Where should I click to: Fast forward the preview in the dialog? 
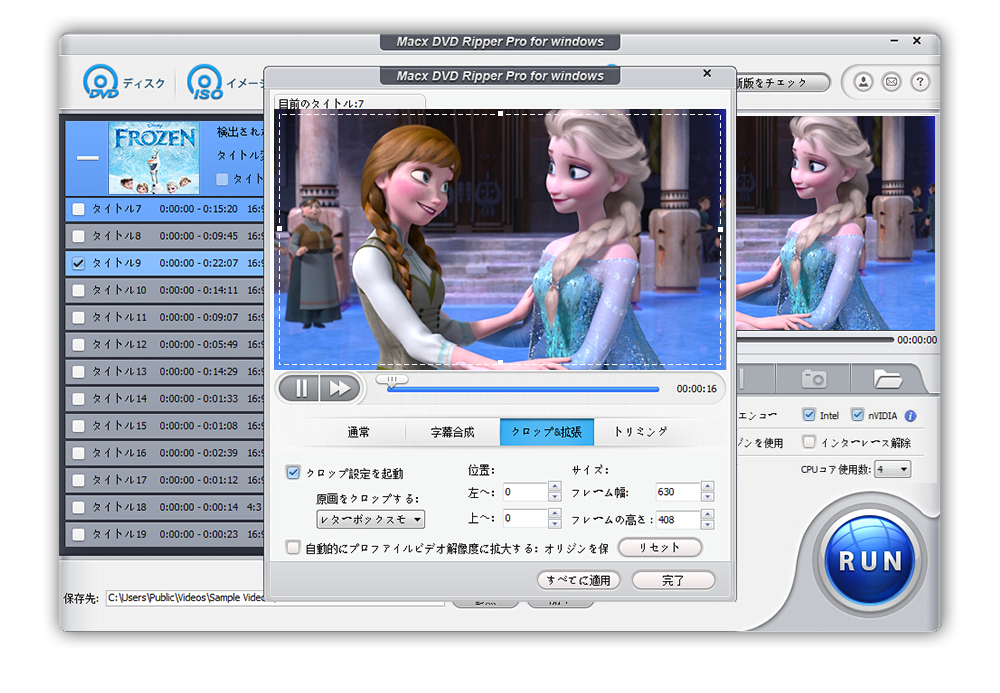point(339,388)
